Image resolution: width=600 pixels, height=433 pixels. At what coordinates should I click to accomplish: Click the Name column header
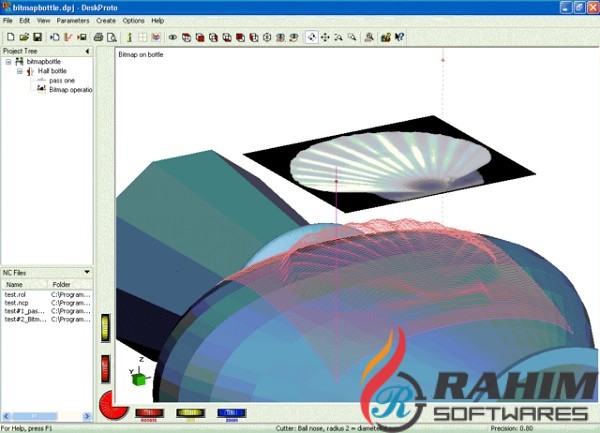pyautogui.click(x=24, y=285)
